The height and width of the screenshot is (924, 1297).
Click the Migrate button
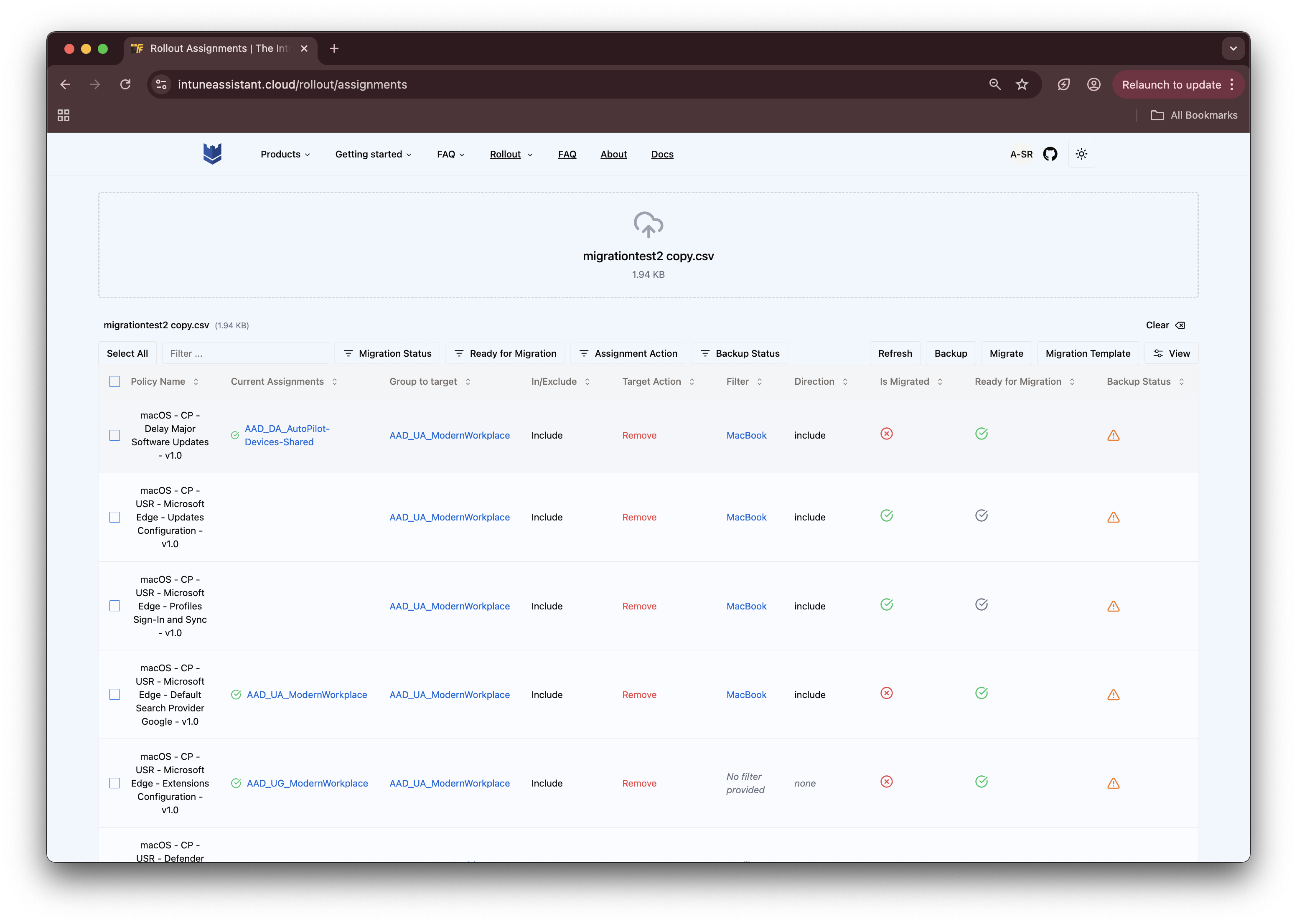pyautogui.click(x=1006, y=353)
